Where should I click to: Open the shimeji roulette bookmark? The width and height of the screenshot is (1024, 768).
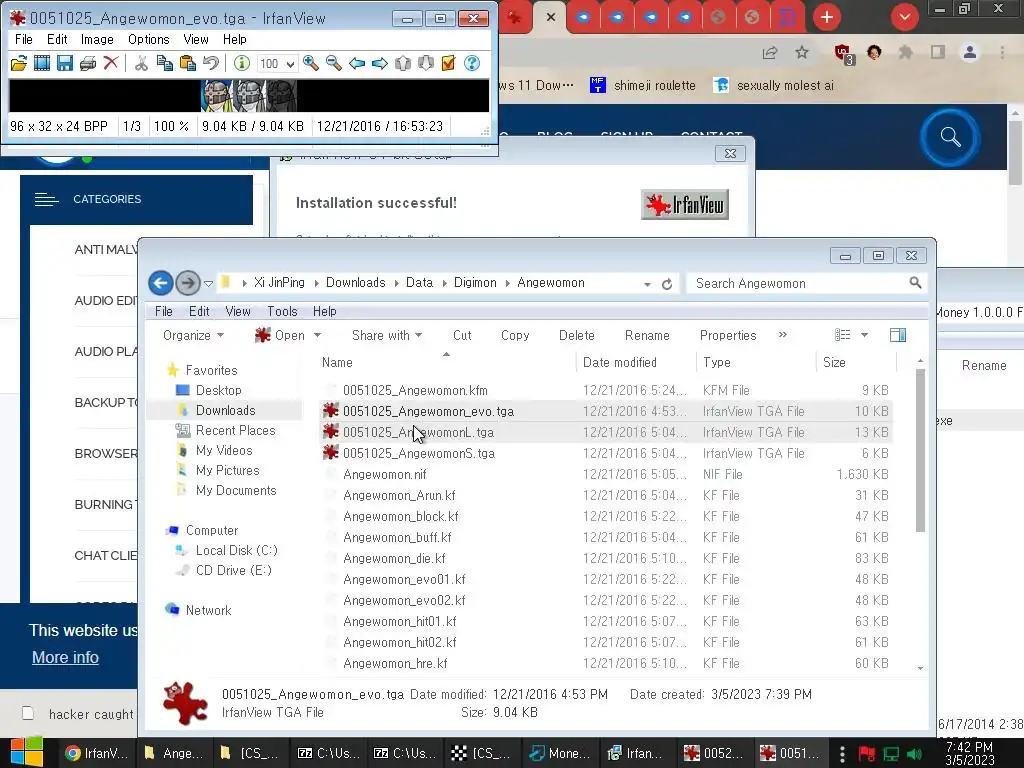click(x=643, y=85)
